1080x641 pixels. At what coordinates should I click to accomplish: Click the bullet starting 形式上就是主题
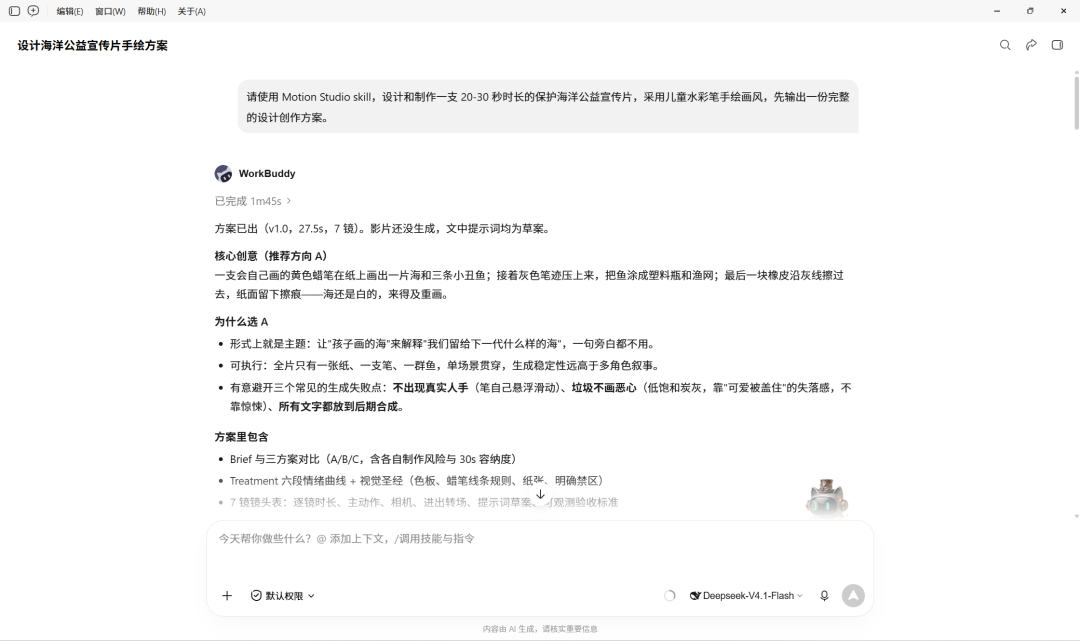click(x=444, y=344)
